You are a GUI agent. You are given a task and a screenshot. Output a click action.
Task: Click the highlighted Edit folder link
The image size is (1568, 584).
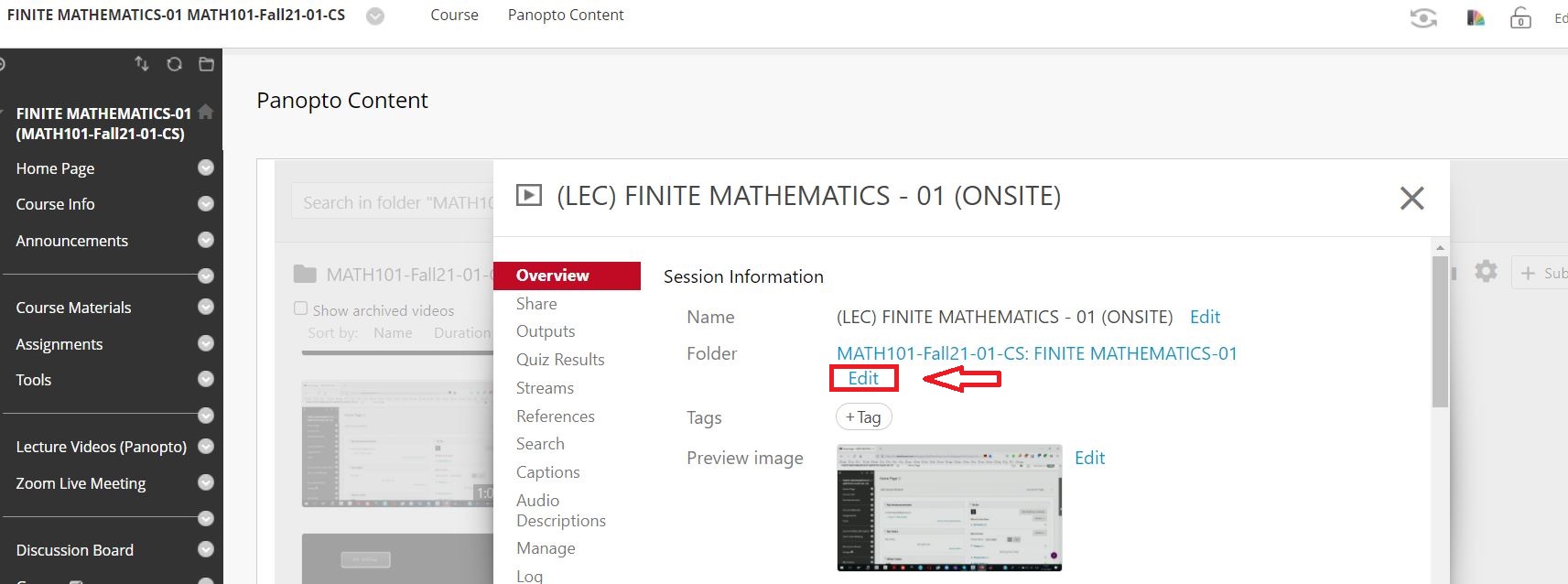tap(863, 378)
